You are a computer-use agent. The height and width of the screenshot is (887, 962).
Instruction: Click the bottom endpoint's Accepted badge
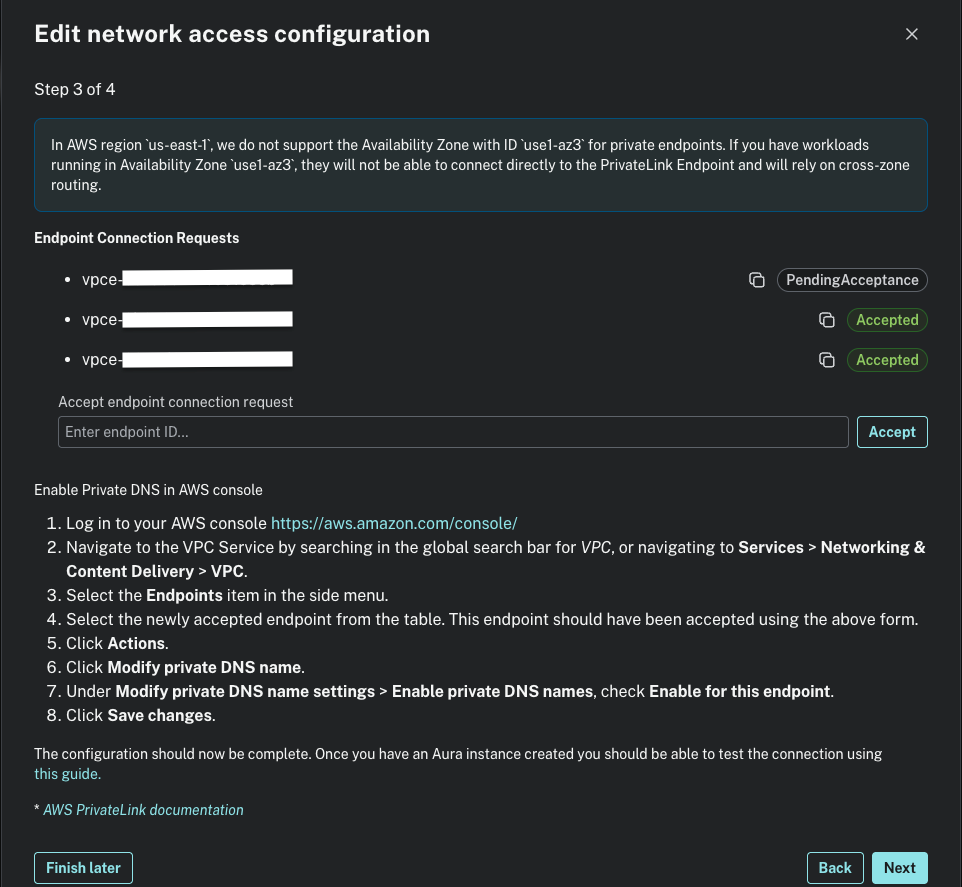(887, 360)
